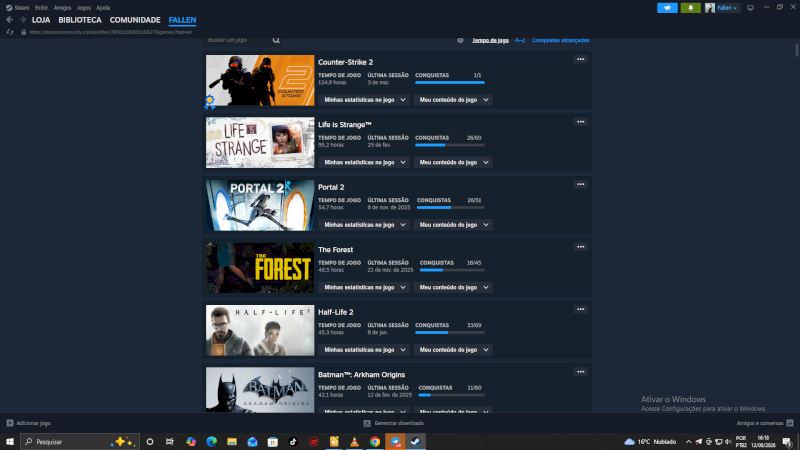The width and height of the screenshot is (800, 450).
Task: Open Microsoft Edge from taskbar
Action: click(211, 442)
